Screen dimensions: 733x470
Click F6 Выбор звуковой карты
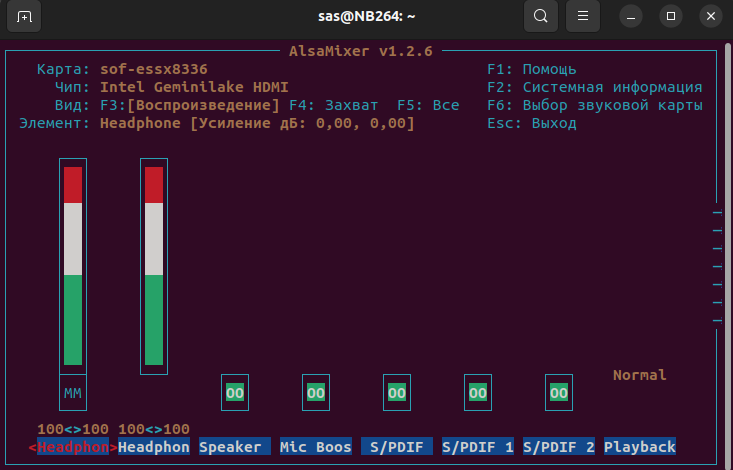pos(595,105)
